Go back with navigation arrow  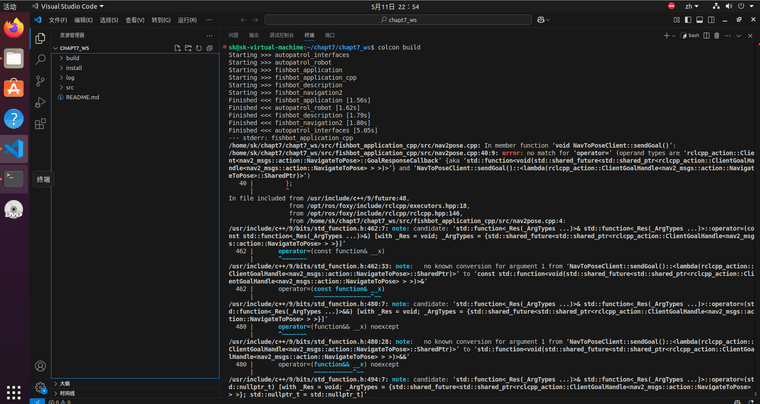(243, 20)
